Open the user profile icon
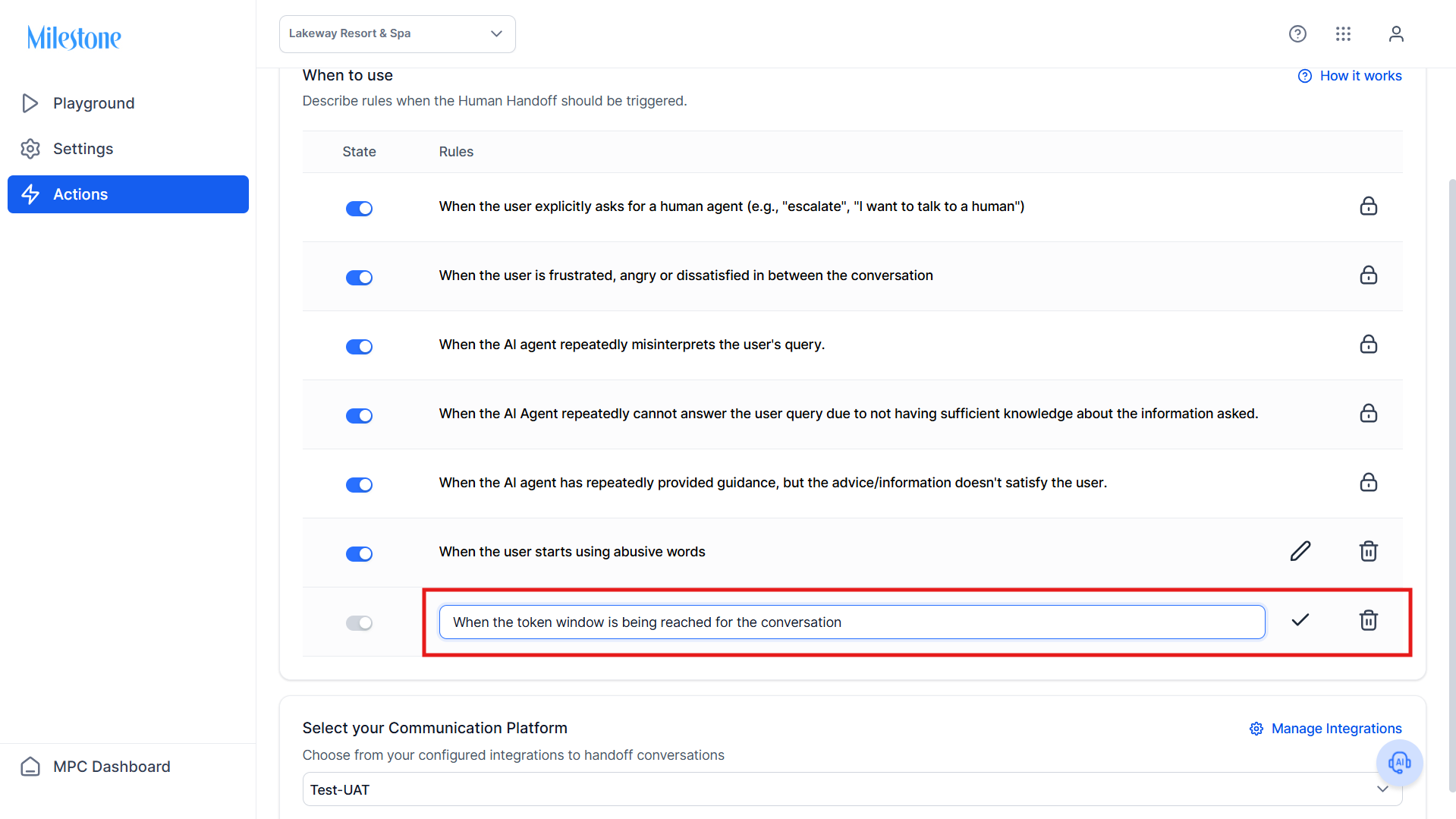This screenshot has height=819, width=1456. pos(1396,34)
